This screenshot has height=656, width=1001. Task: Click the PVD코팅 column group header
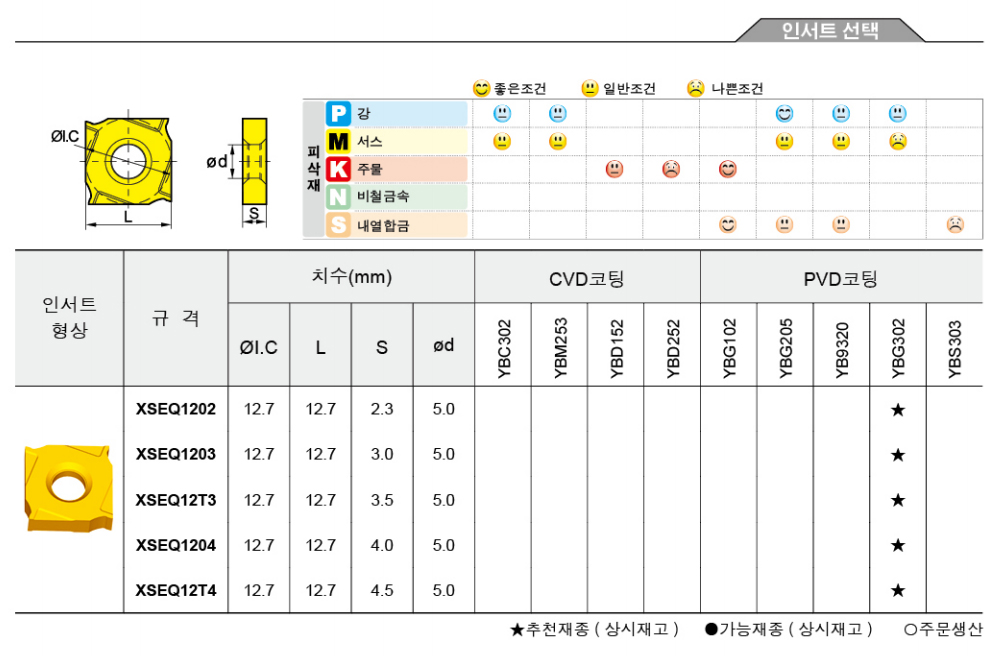click(x=841, y=279)
